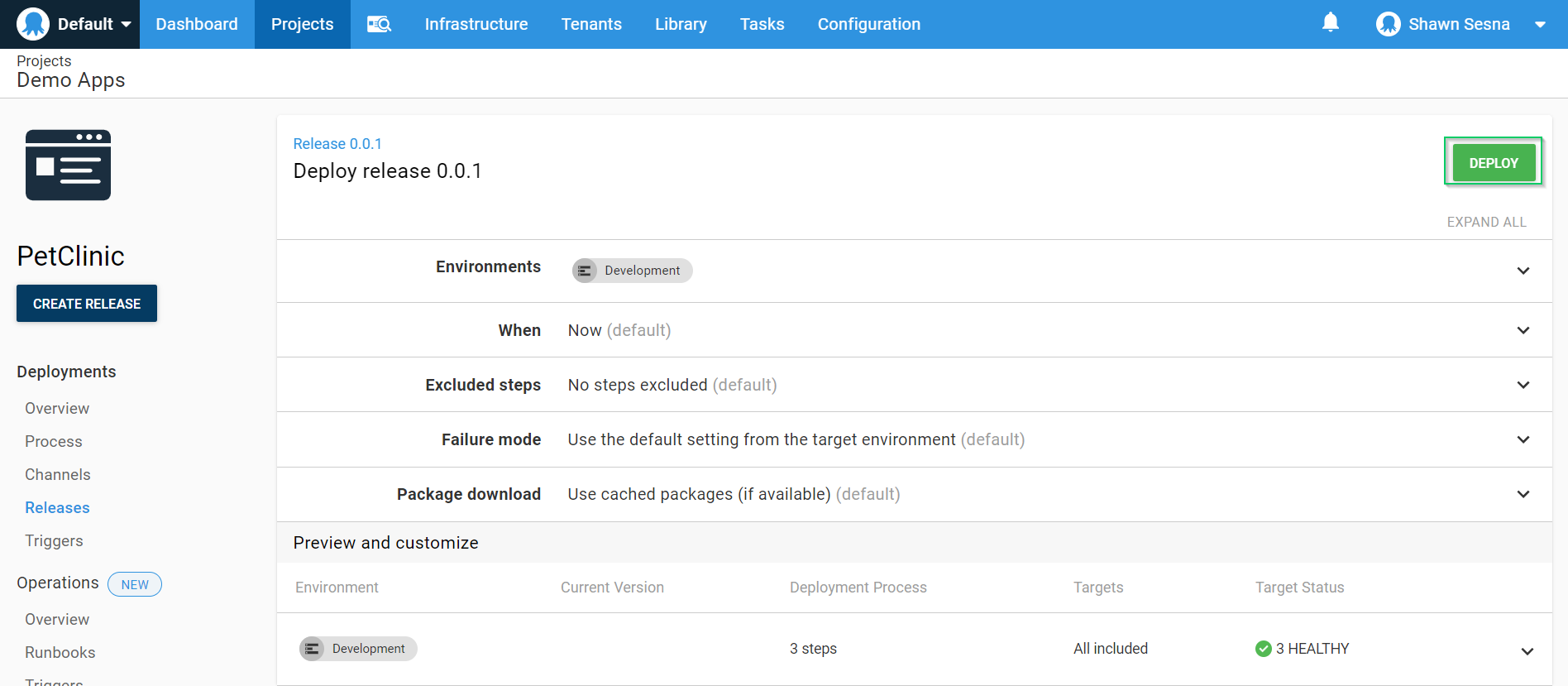Open the Release 0.0.1 breadcrumb link
Viewport: 1568px width, 686px height.
pyautogui.click(x=337, y=144)
